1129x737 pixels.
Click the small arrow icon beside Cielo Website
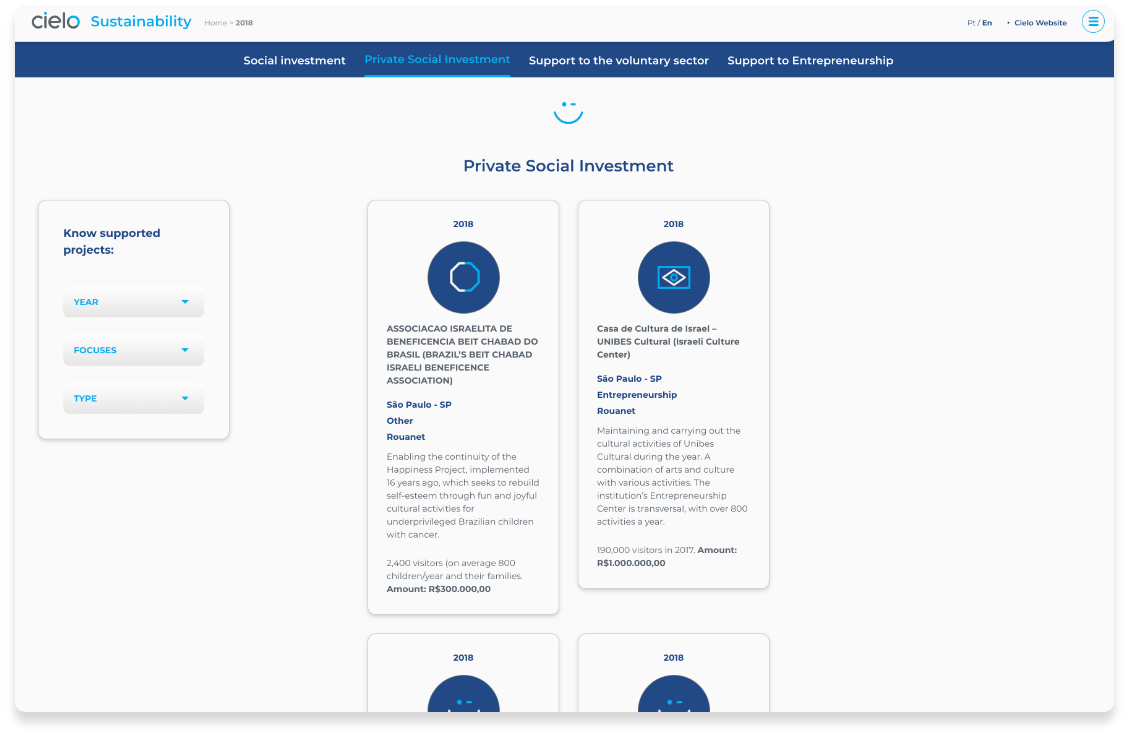pos(1008,23)
